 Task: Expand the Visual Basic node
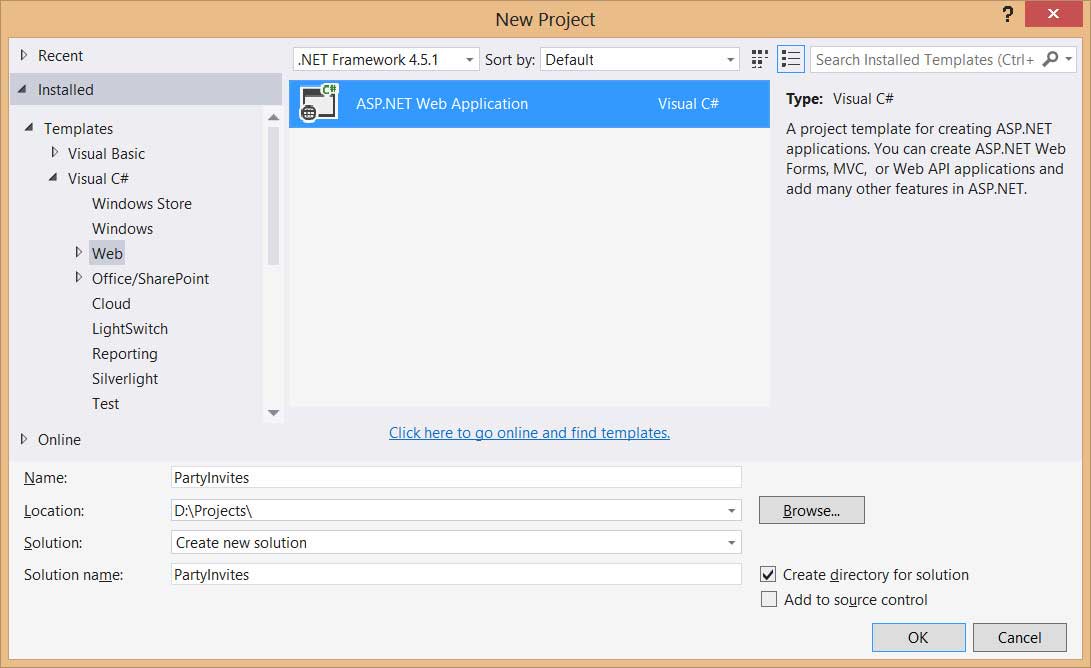(x=54, y=152)
